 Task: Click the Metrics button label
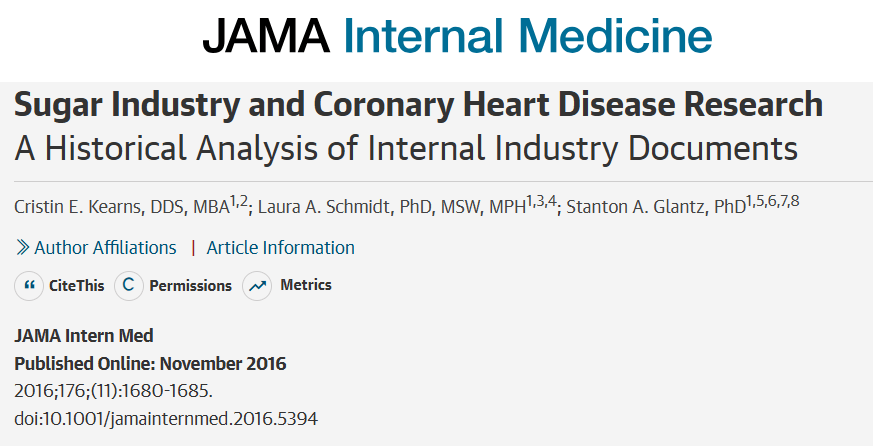(x=305, y=286)
